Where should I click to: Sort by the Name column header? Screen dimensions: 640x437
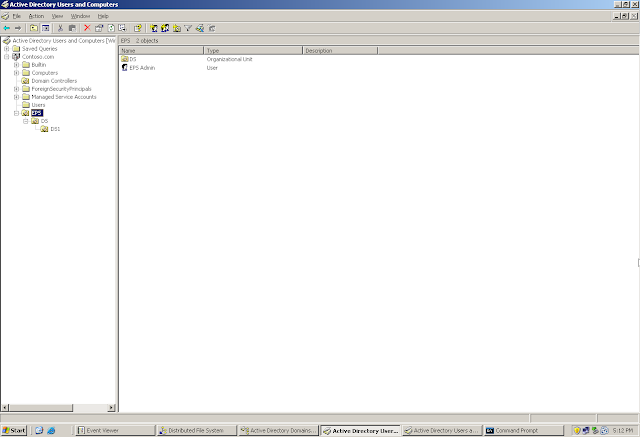(161, 51)
